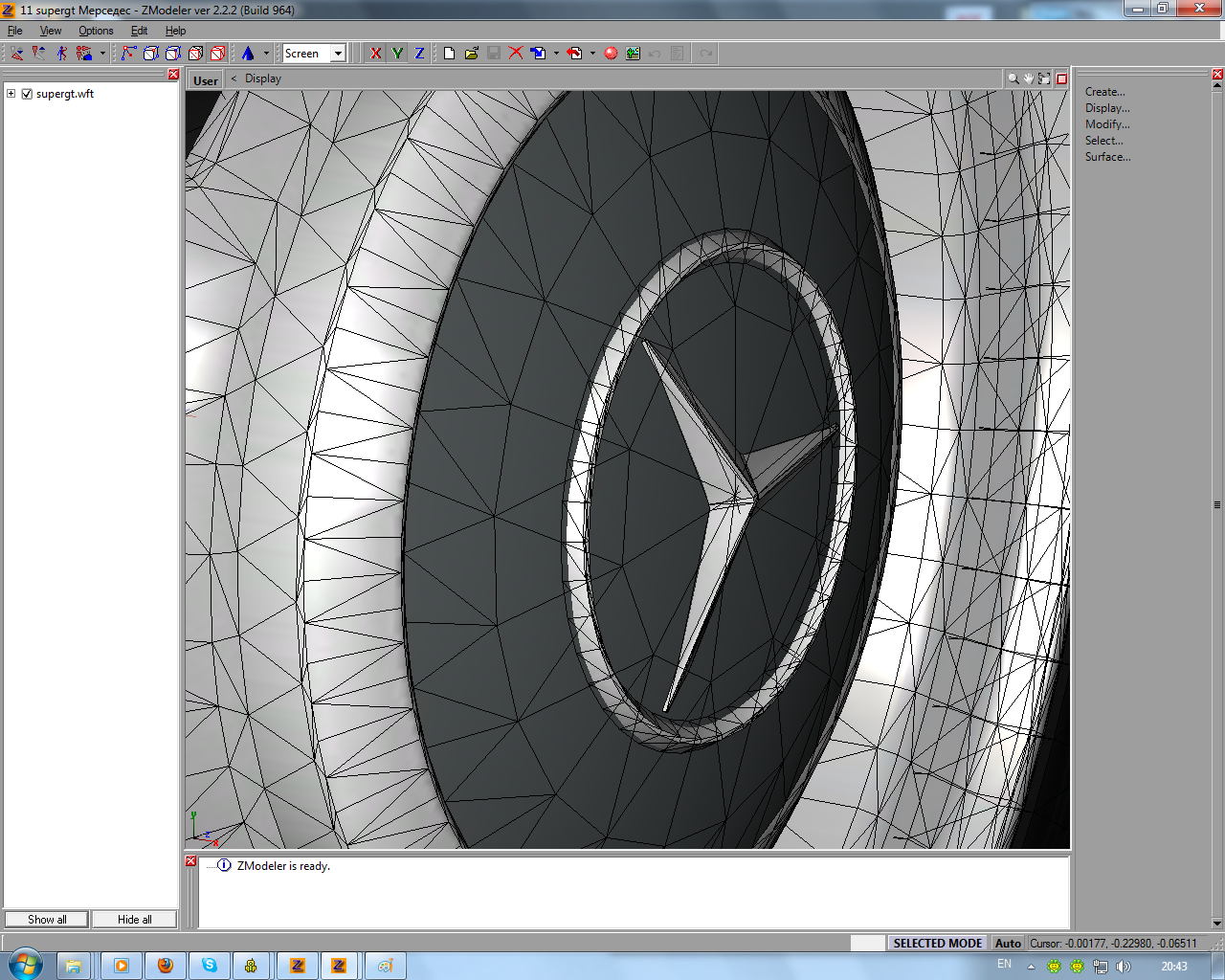Toggle supergt.wft visibility checkbox

(x=27, y=94)
